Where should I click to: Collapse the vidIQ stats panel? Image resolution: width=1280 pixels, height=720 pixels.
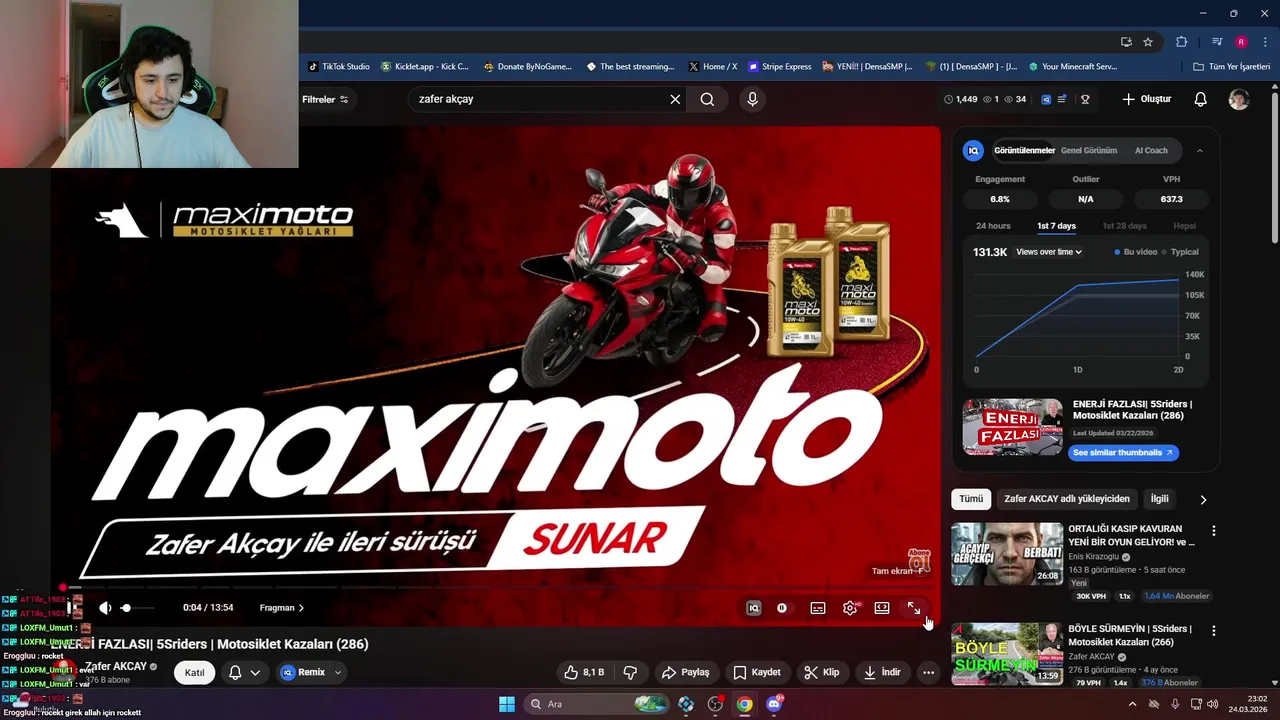(1199, 151)
